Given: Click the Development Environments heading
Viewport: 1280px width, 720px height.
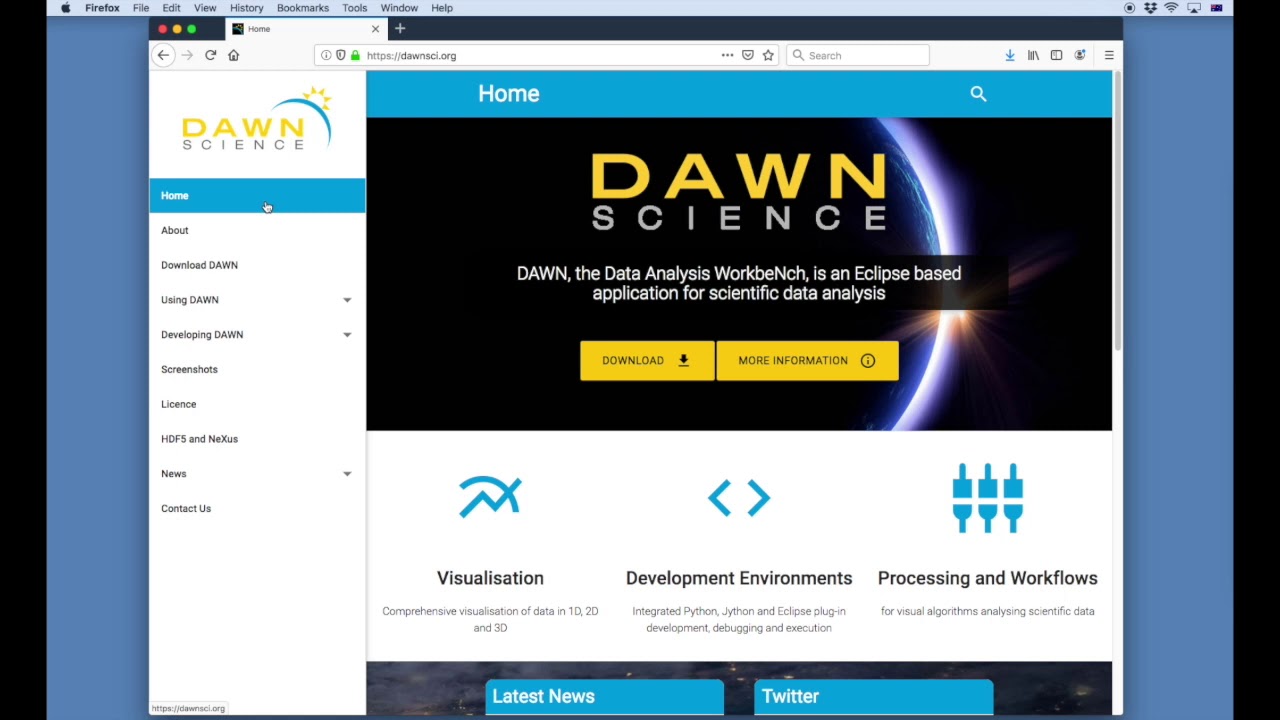Looking at the screenshot, I should [x=739, y=578].
